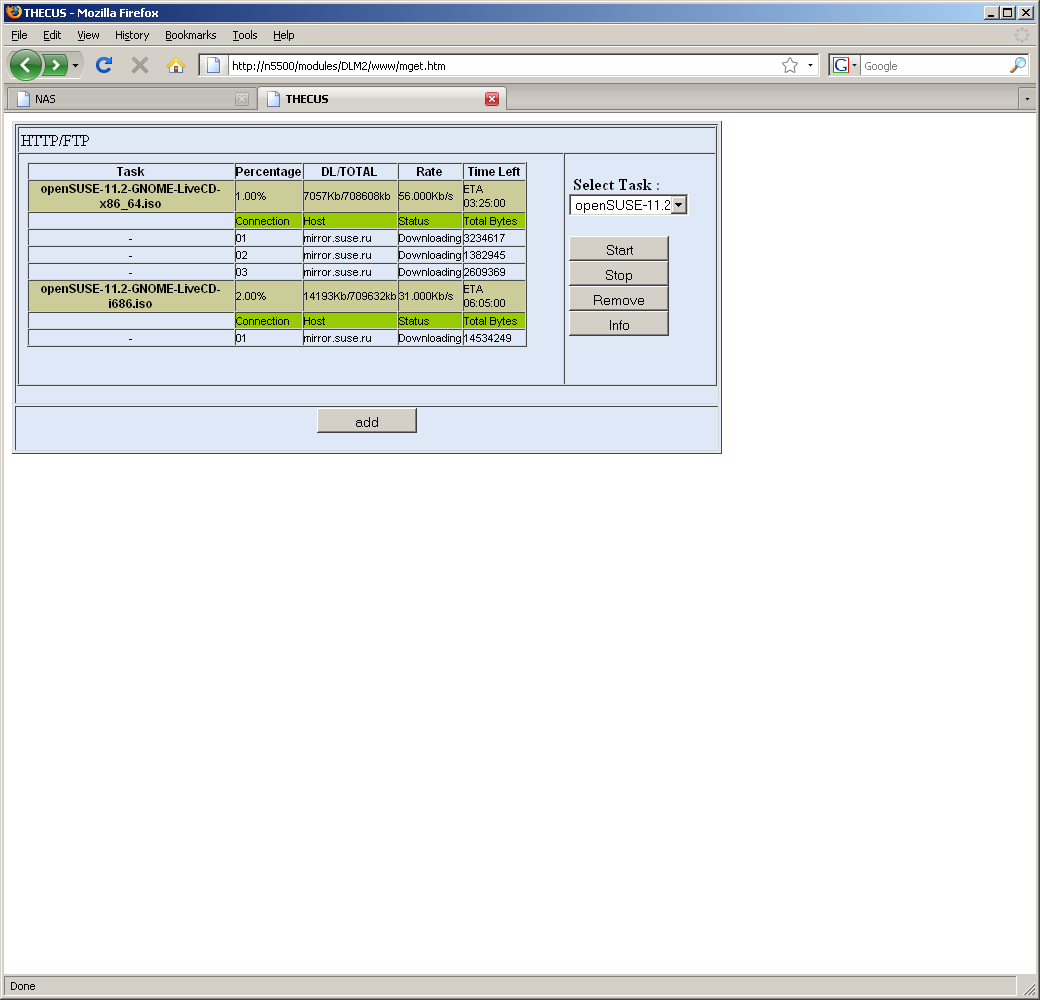The height and width of the screenshot is (1000, 1040).
Task: Click the Rate column header
Action: click(x=429, y=172)
